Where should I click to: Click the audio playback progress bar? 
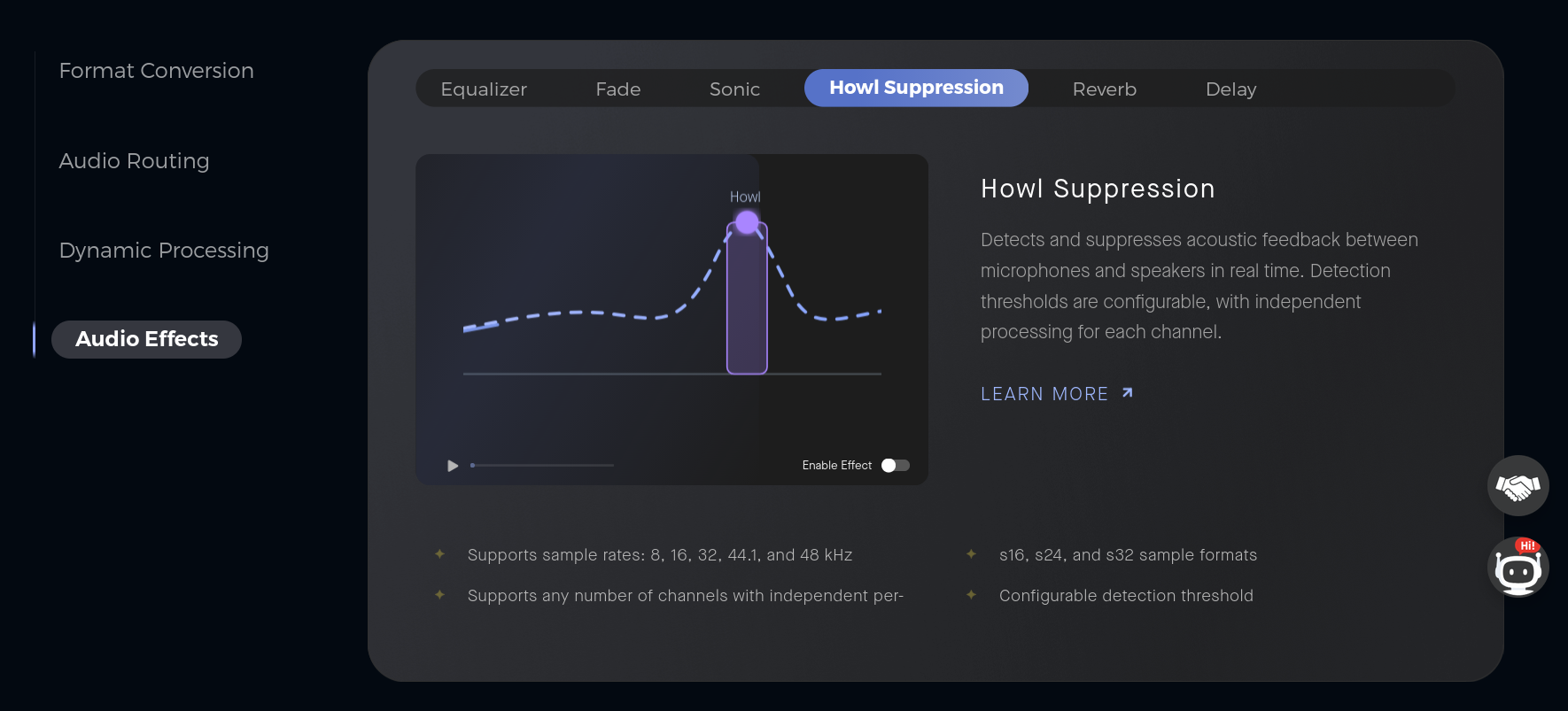point(542,465)
